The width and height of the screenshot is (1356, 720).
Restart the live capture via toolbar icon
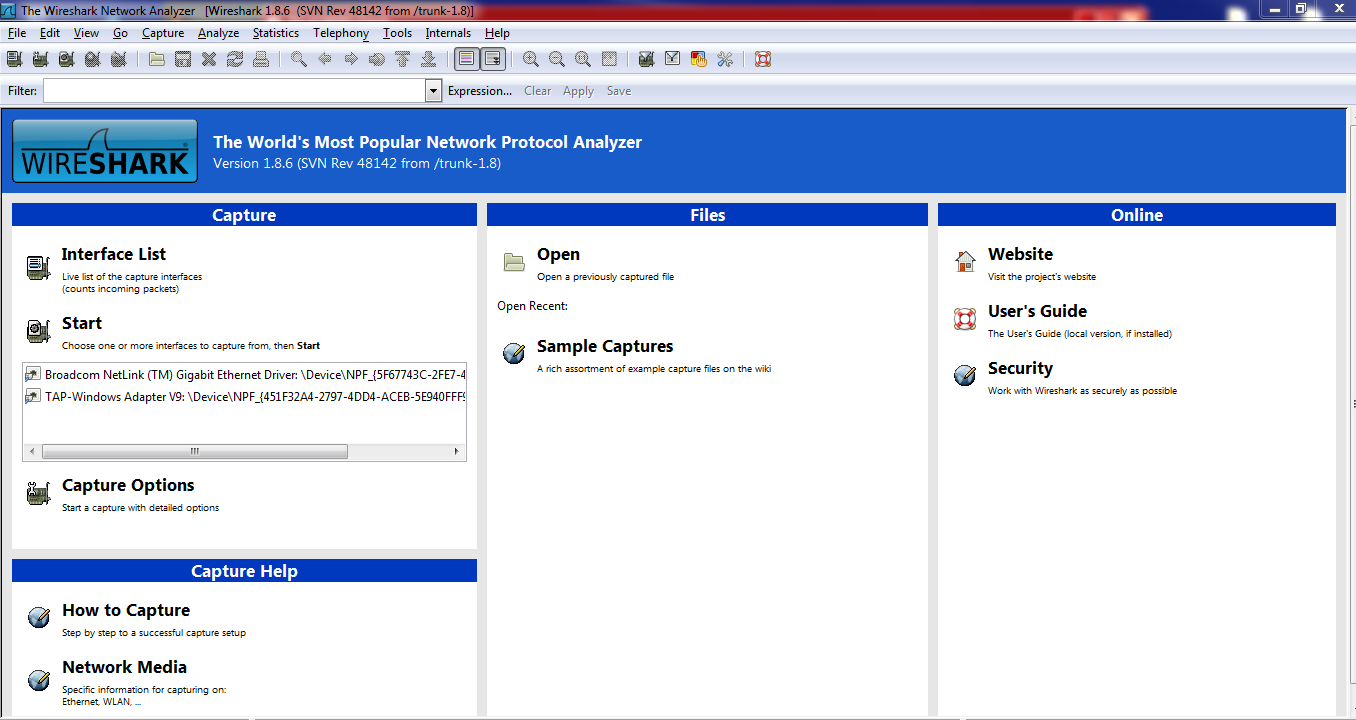[x=118, y=59]
